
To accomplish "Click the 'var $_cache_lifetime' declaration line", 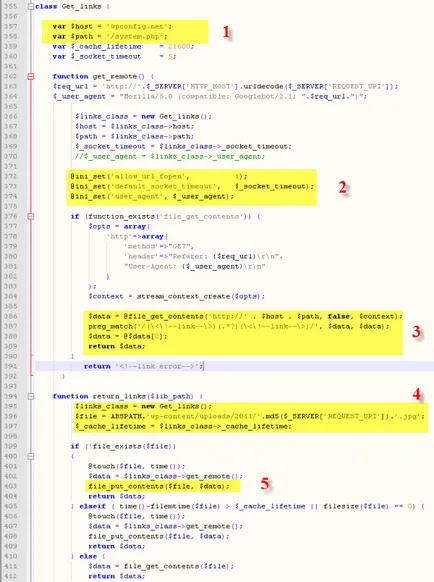I will pyautogui.click(x=123, y=46).
